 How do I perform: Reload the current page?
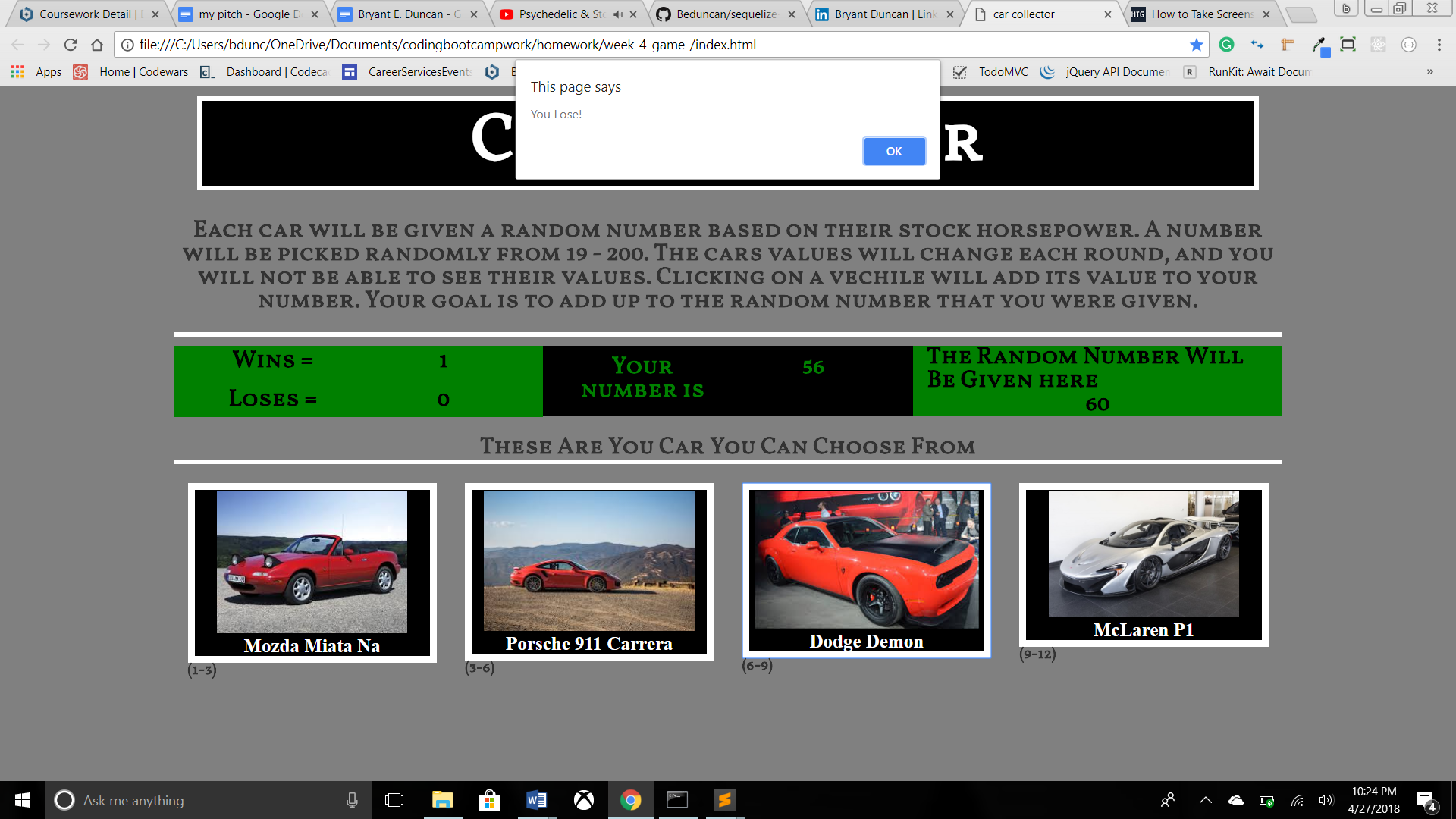[70, 45]
